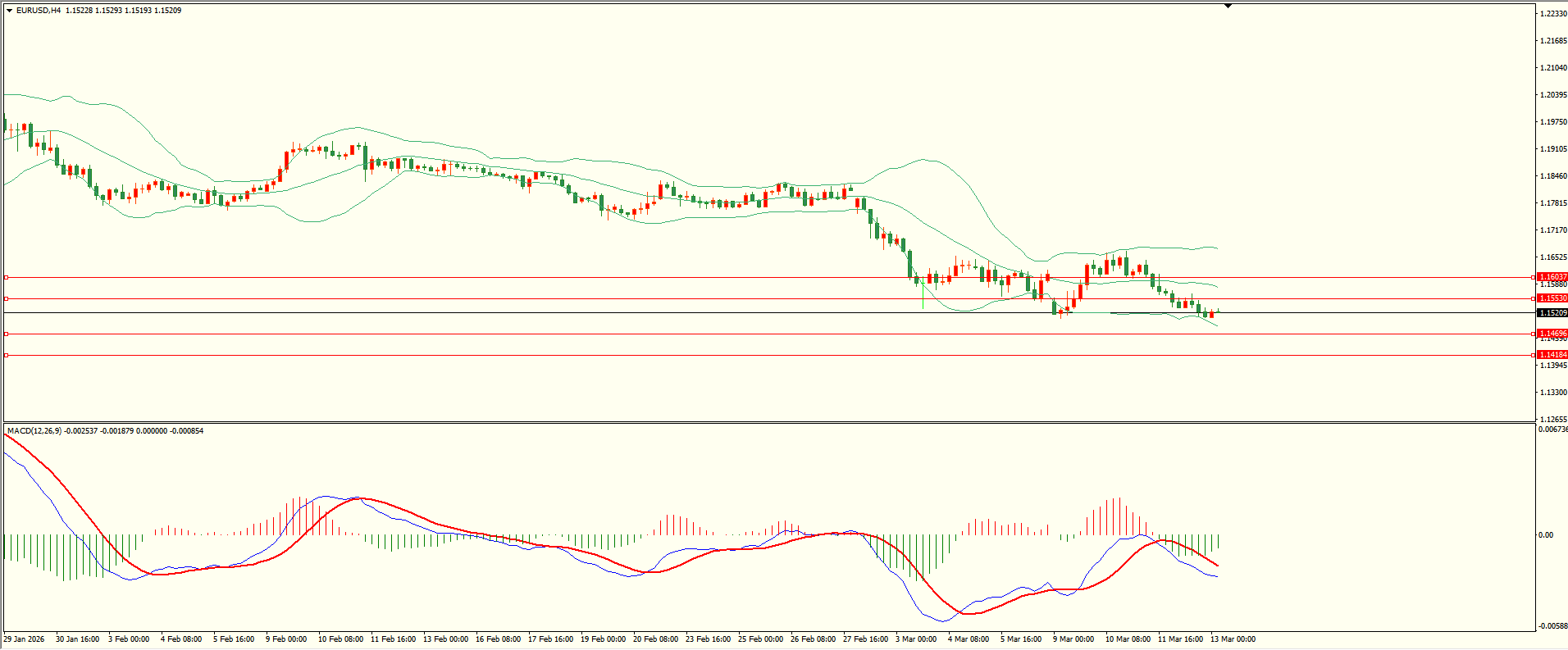Click the red 1.14696 price label

coord(1552,334)
